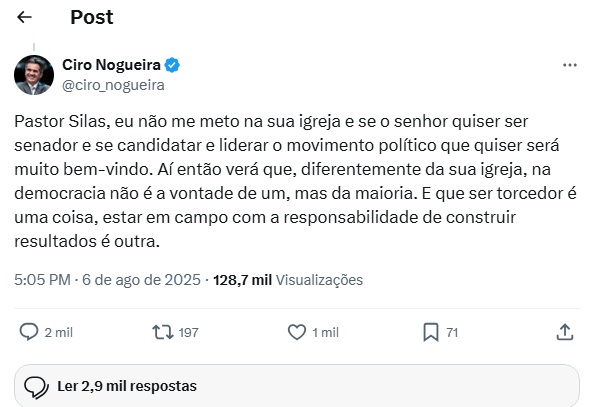Click the speech bubbles icon in replies button
This screenshot has width=596, height=407.
[x=36, y=388]
